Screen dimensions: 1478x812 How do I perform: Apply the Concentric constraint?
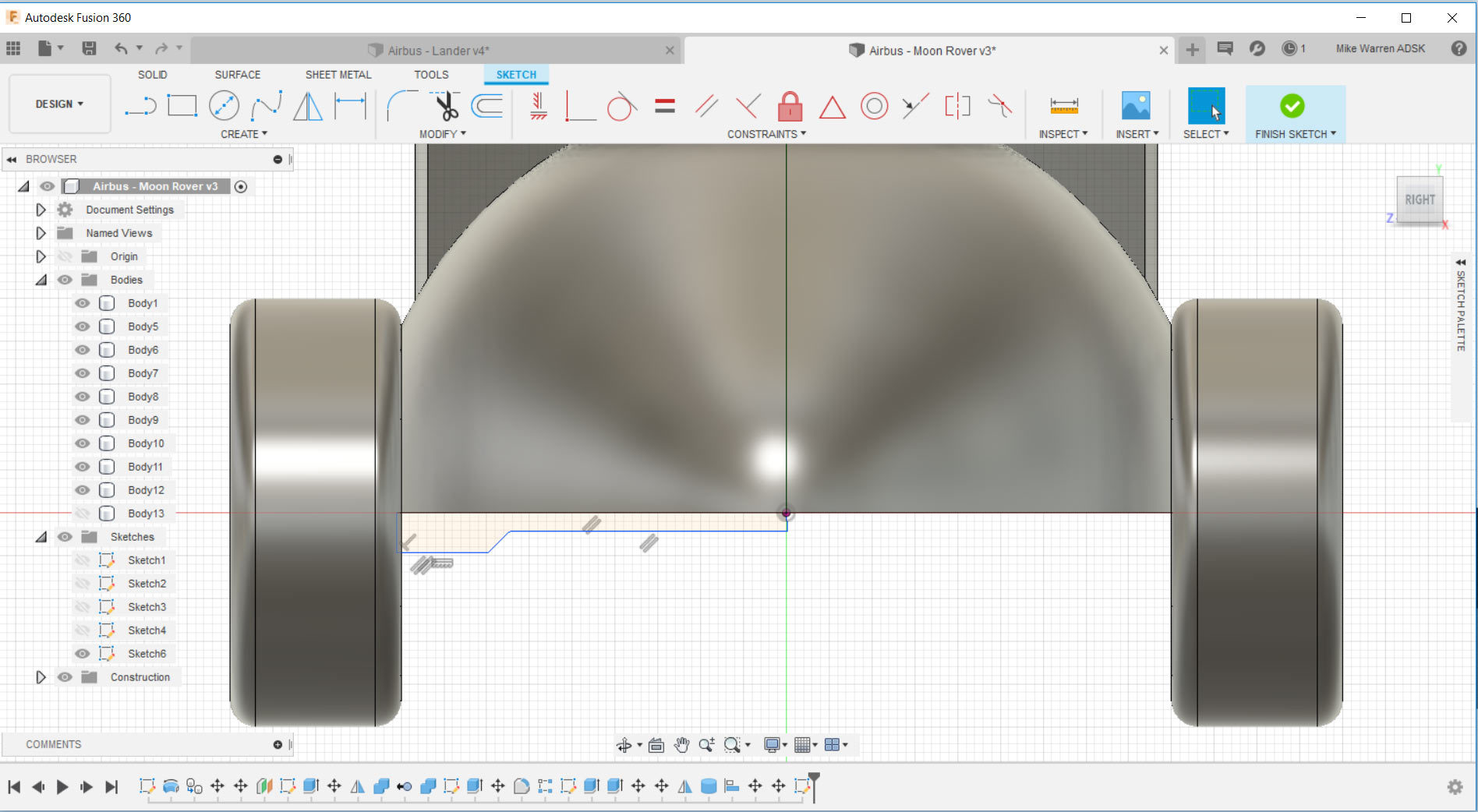click(875, 106)
